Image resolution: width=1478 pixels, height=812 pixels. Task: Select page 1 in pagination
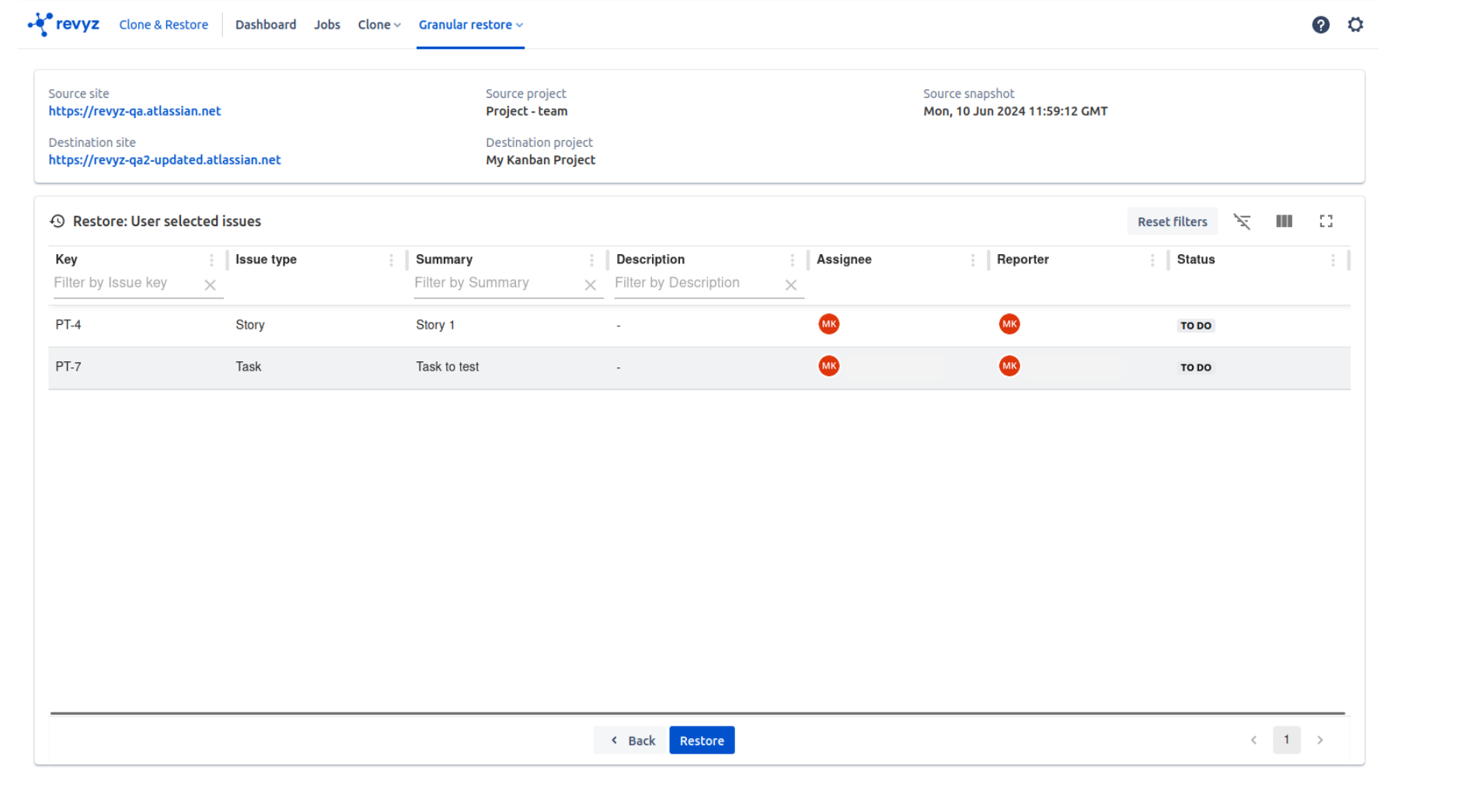point(1287,740)
